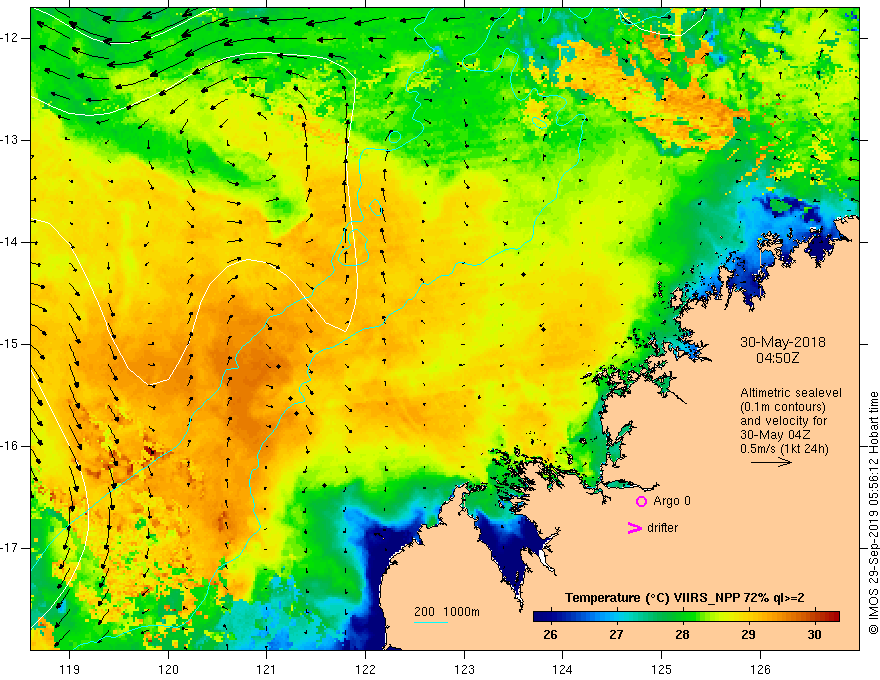This screenshot has width=880, height=680.
Task: Click the color bar value 27
Action: (x=616, y=635)
